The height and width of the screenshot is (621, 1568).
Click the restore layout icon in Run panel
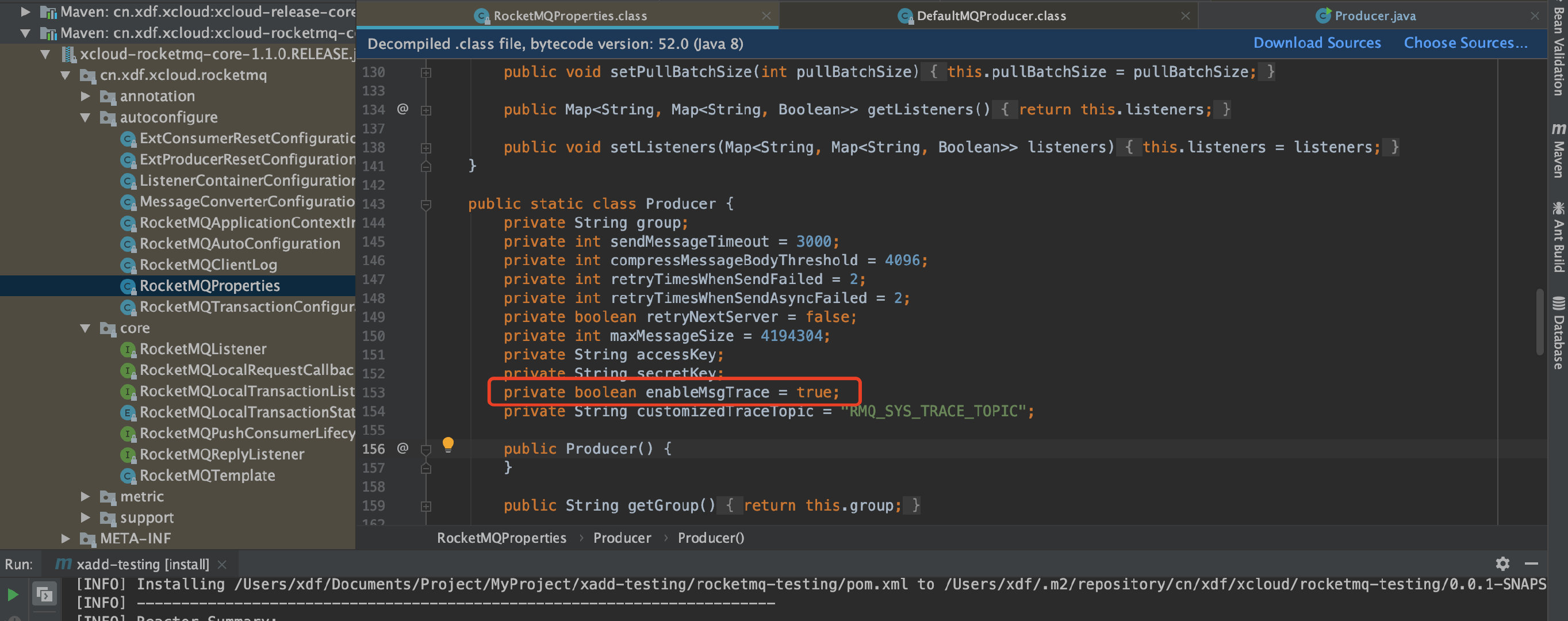(44, 593)
